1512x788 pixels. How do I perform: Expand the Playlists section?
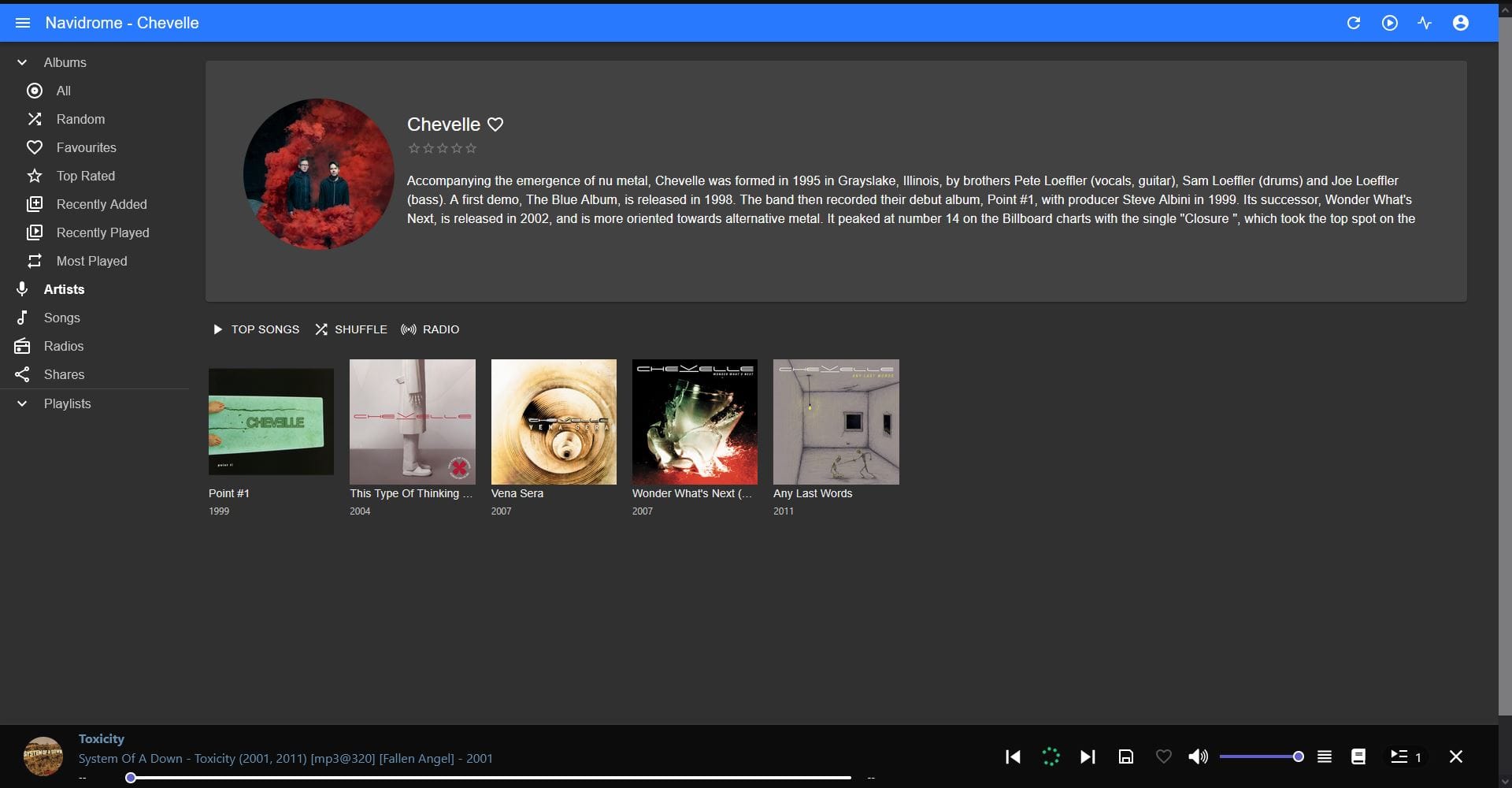click(94, 403)
